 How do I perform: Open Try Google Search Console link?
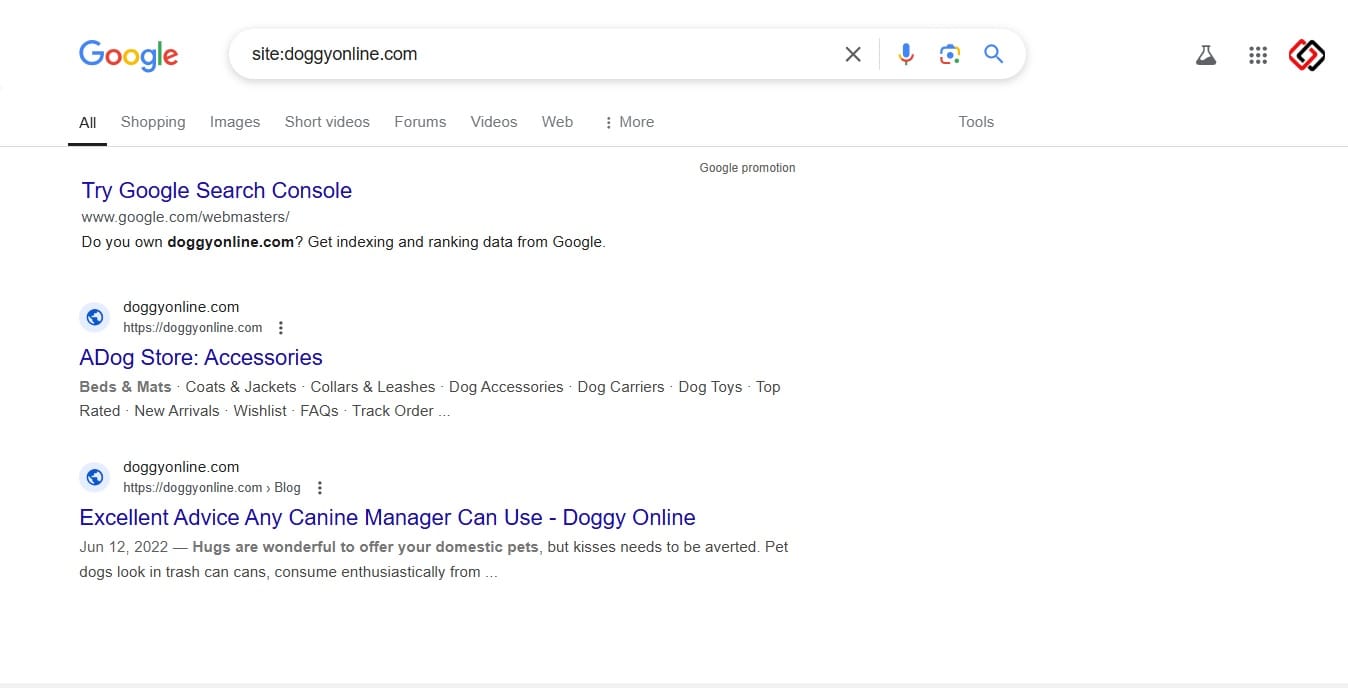(217, 191)
